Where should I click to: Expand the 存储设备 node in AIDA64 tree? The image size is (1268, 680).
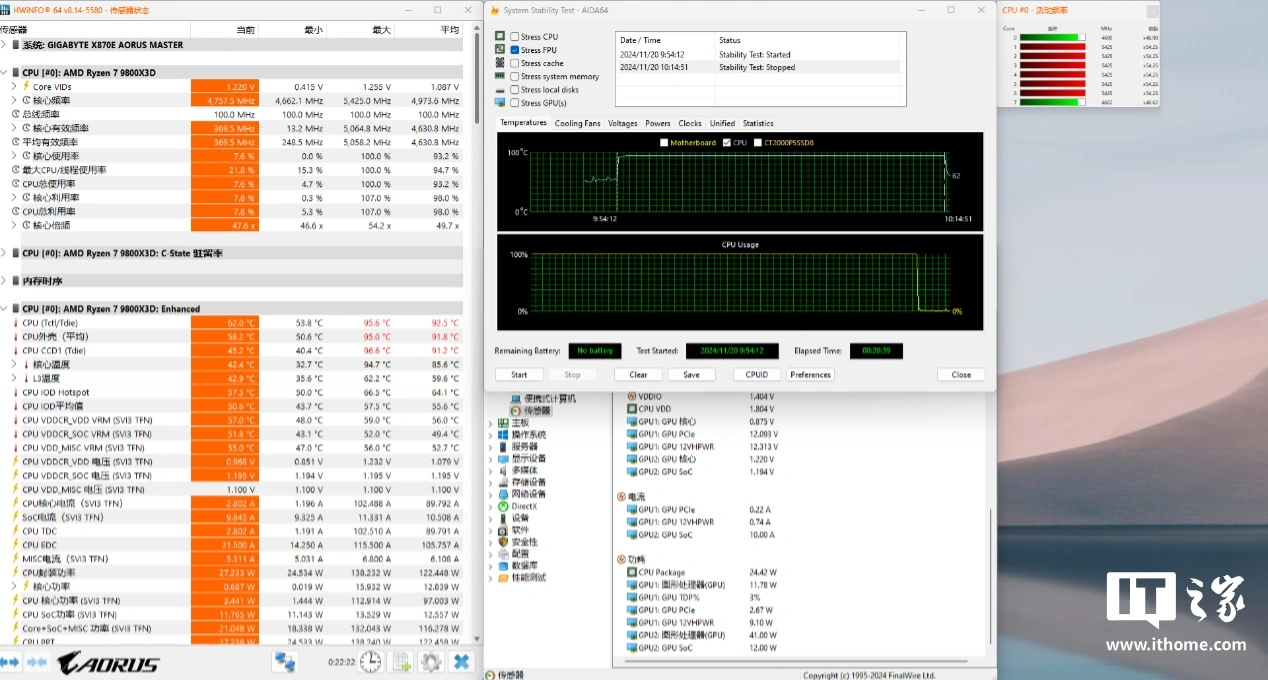coord(490,482)
